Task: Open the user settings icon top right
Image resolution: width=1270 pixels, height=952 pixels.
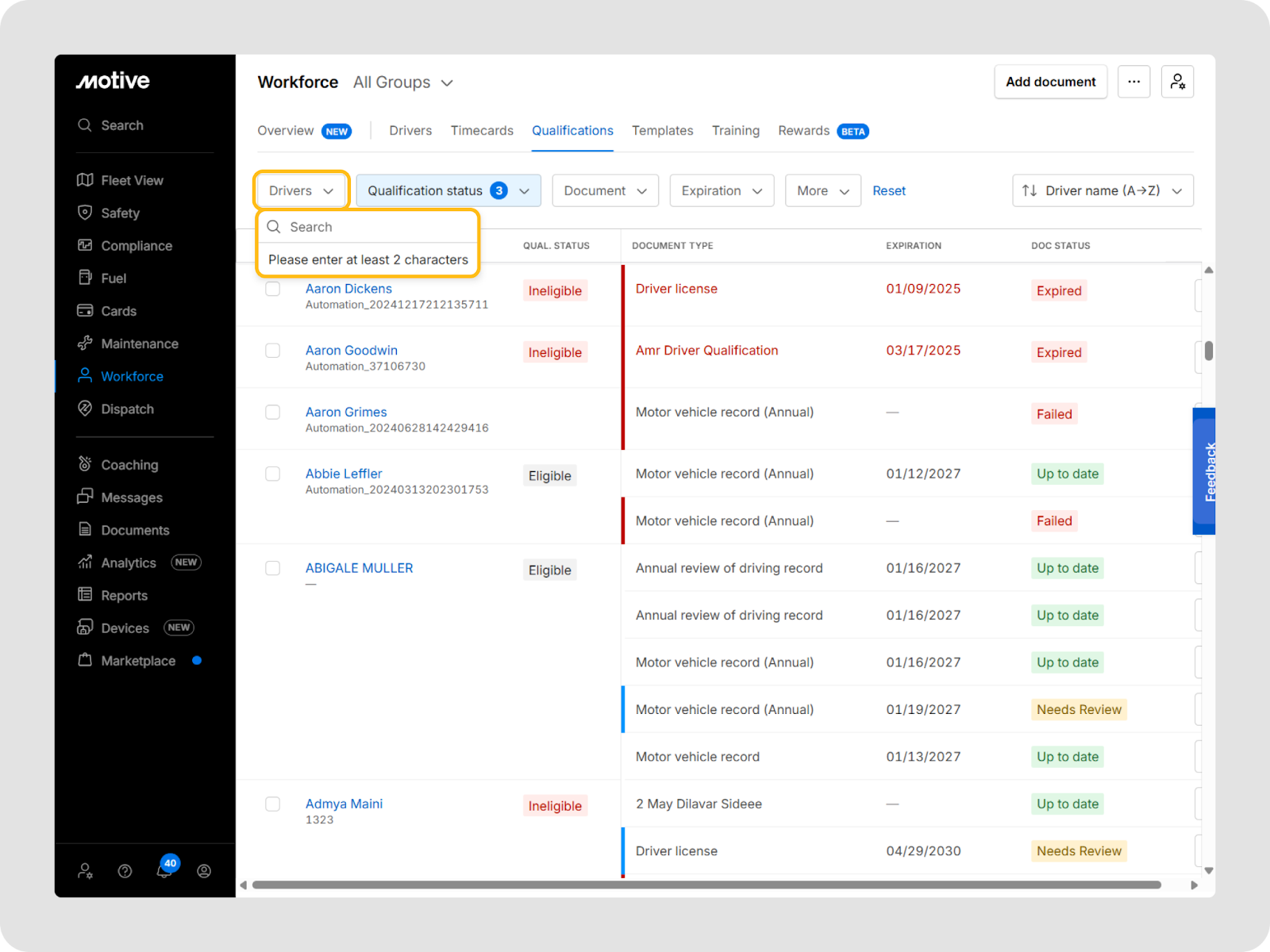Action: click(1177, 82)
